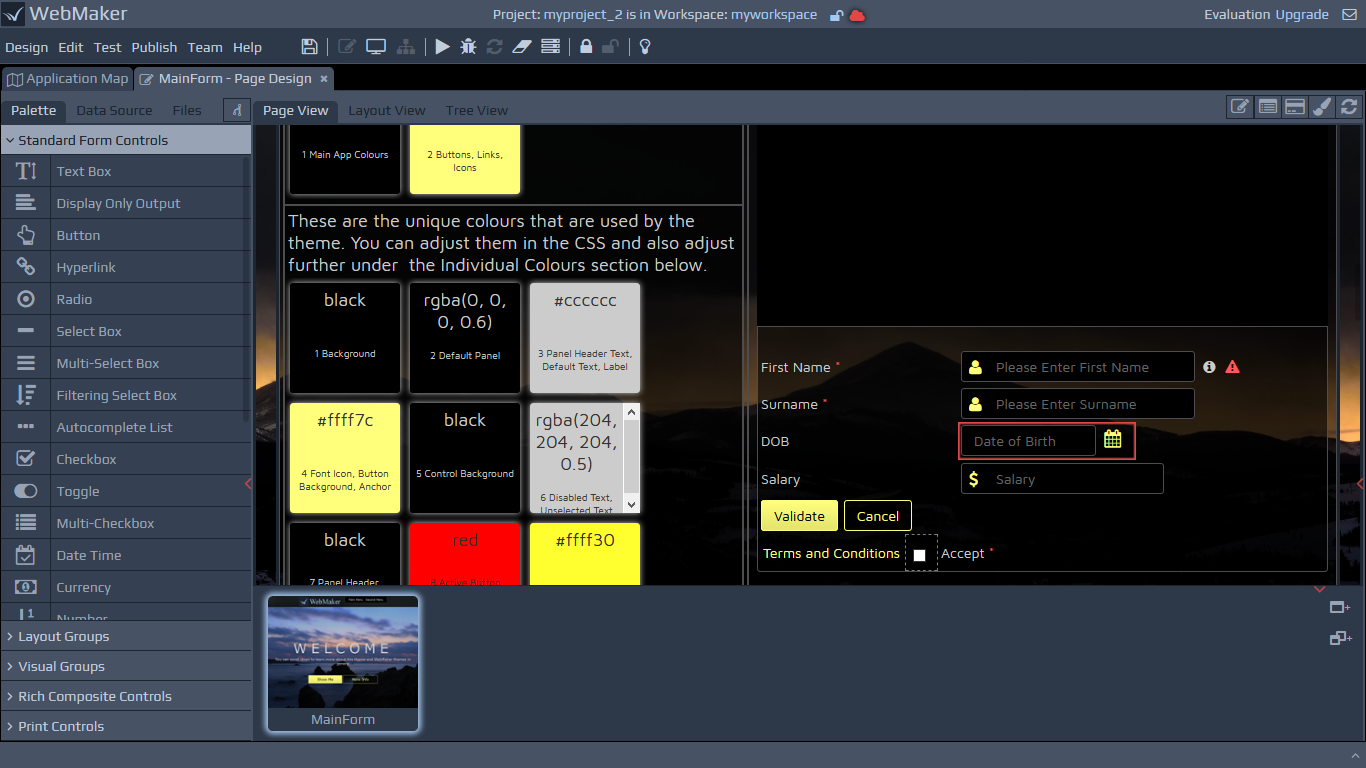
Task: Click the list layout icon above page view
Action: [x=1268, y=107]
